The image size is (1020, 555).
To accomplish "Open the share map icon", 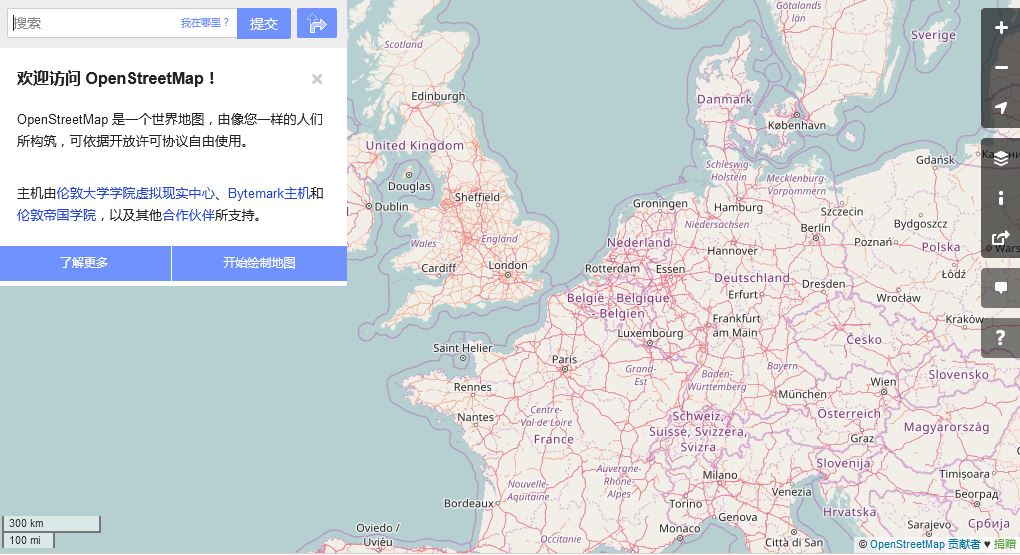I will [1000, 238].
